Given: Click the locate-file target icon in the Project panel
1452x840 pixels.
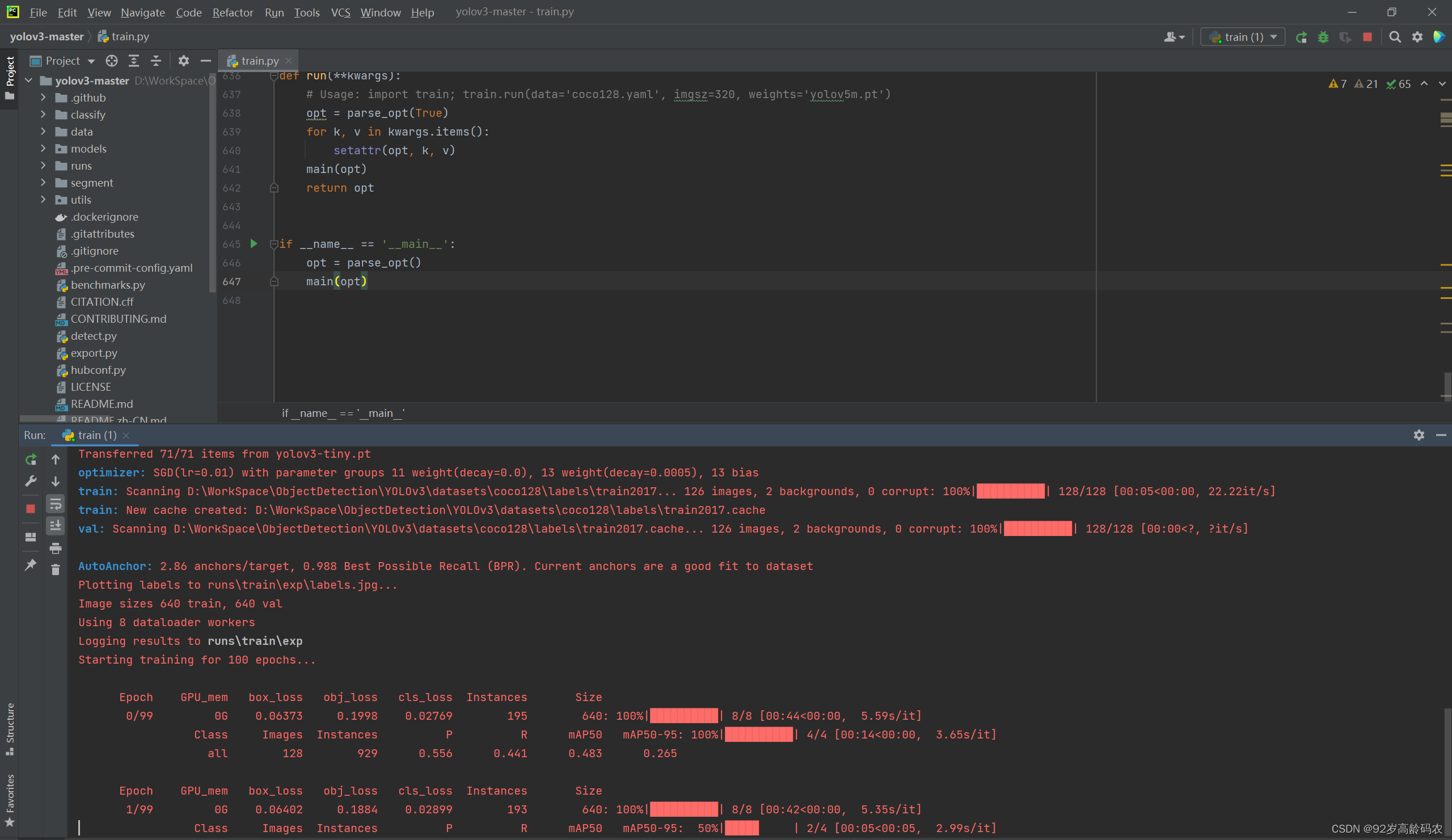Looking at the screenshot, I should tap(111, 61).
